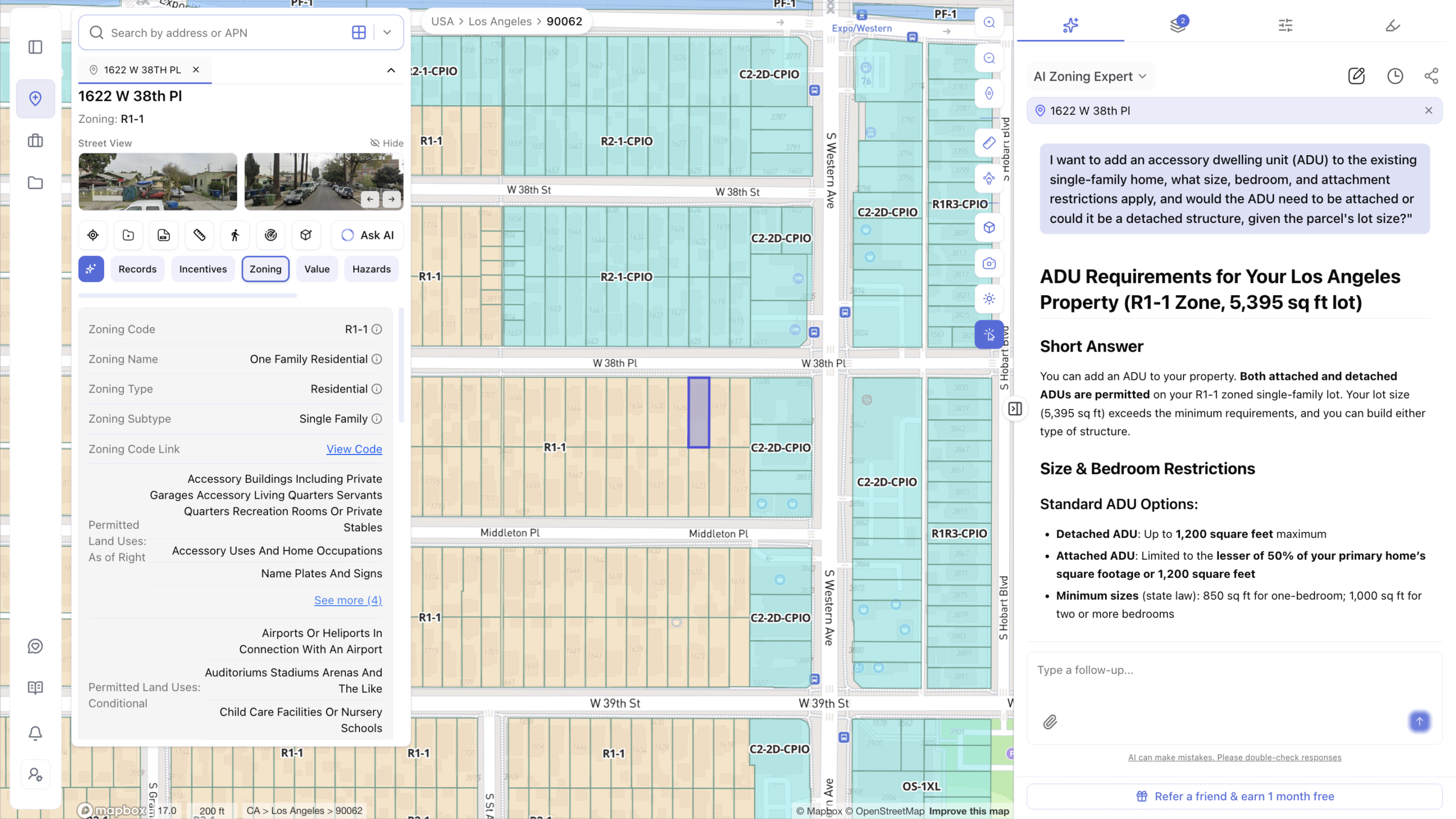Screen dimensions: 1456x819
Task: Expand more permitted uses via See more (4)
Action: (x=348, y=600)
